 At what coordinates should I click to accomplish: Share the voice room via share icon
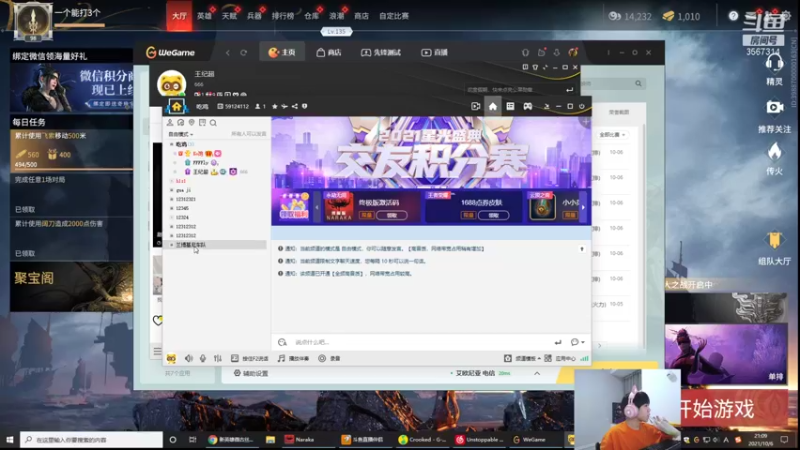click(294, 106)
